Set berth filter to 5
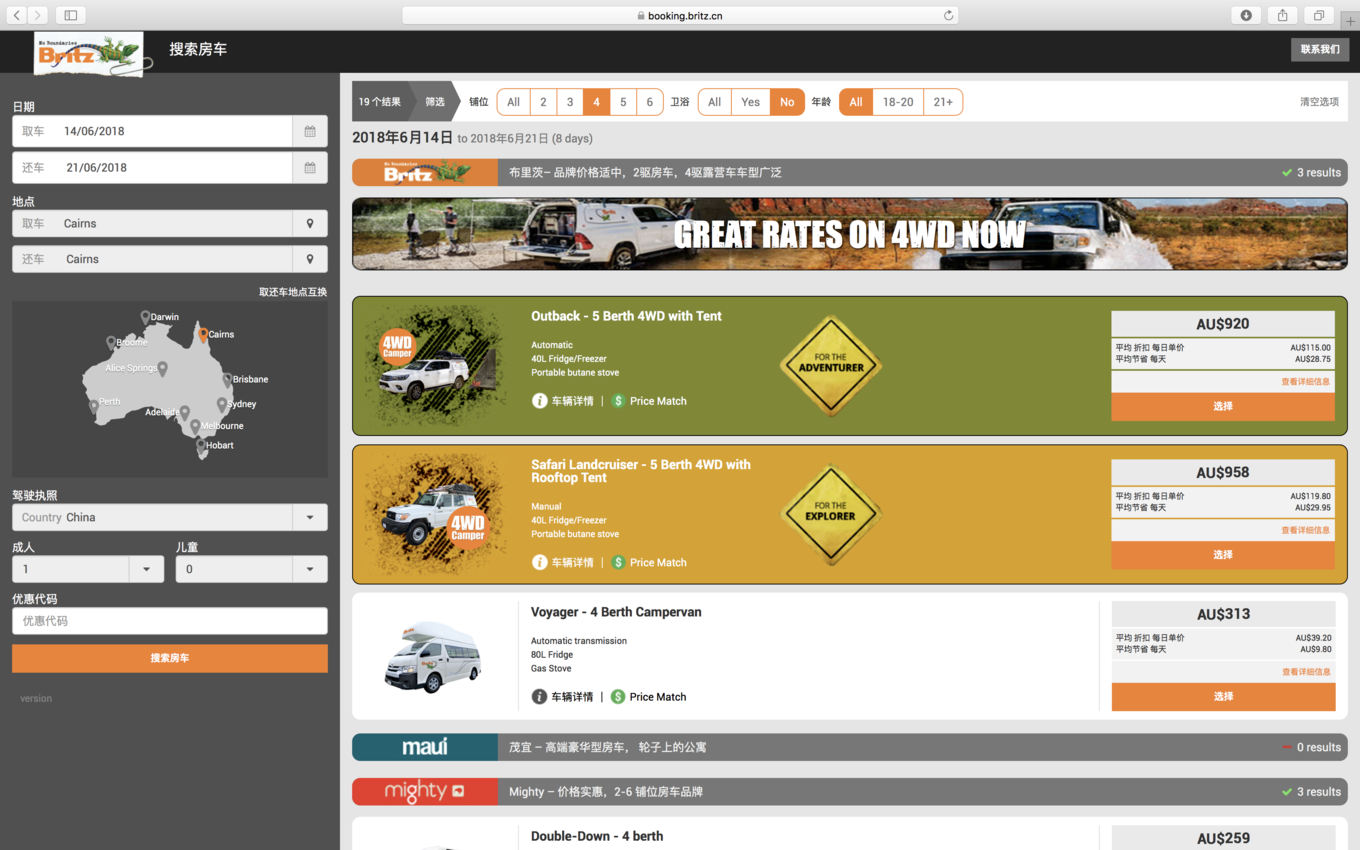This screenshot has width=1360, height=850. pos(623,102)
